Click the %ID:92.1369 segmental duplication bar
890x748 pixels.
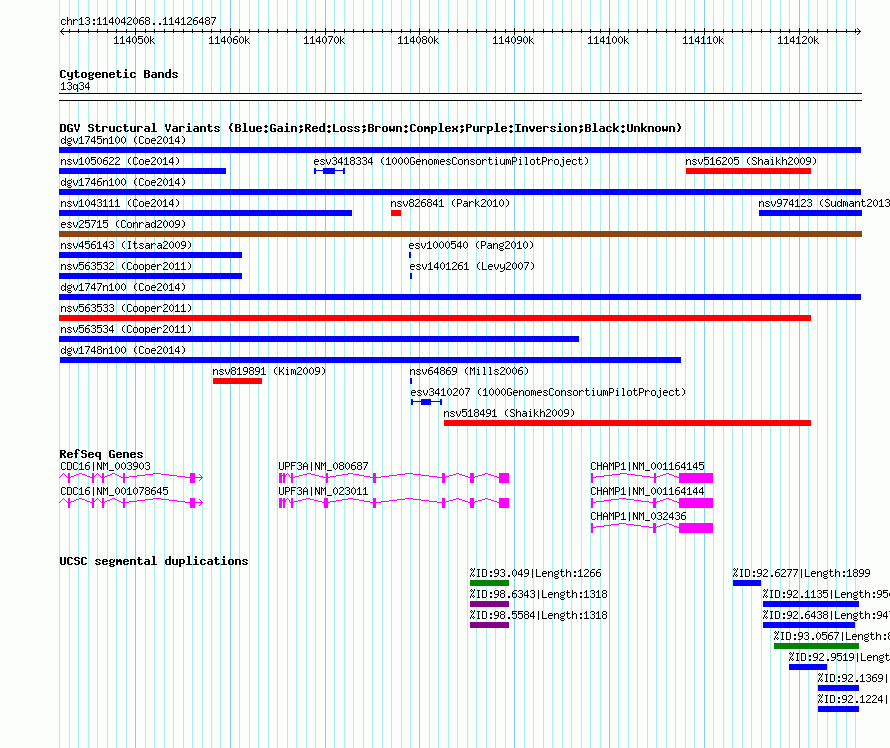838,688
